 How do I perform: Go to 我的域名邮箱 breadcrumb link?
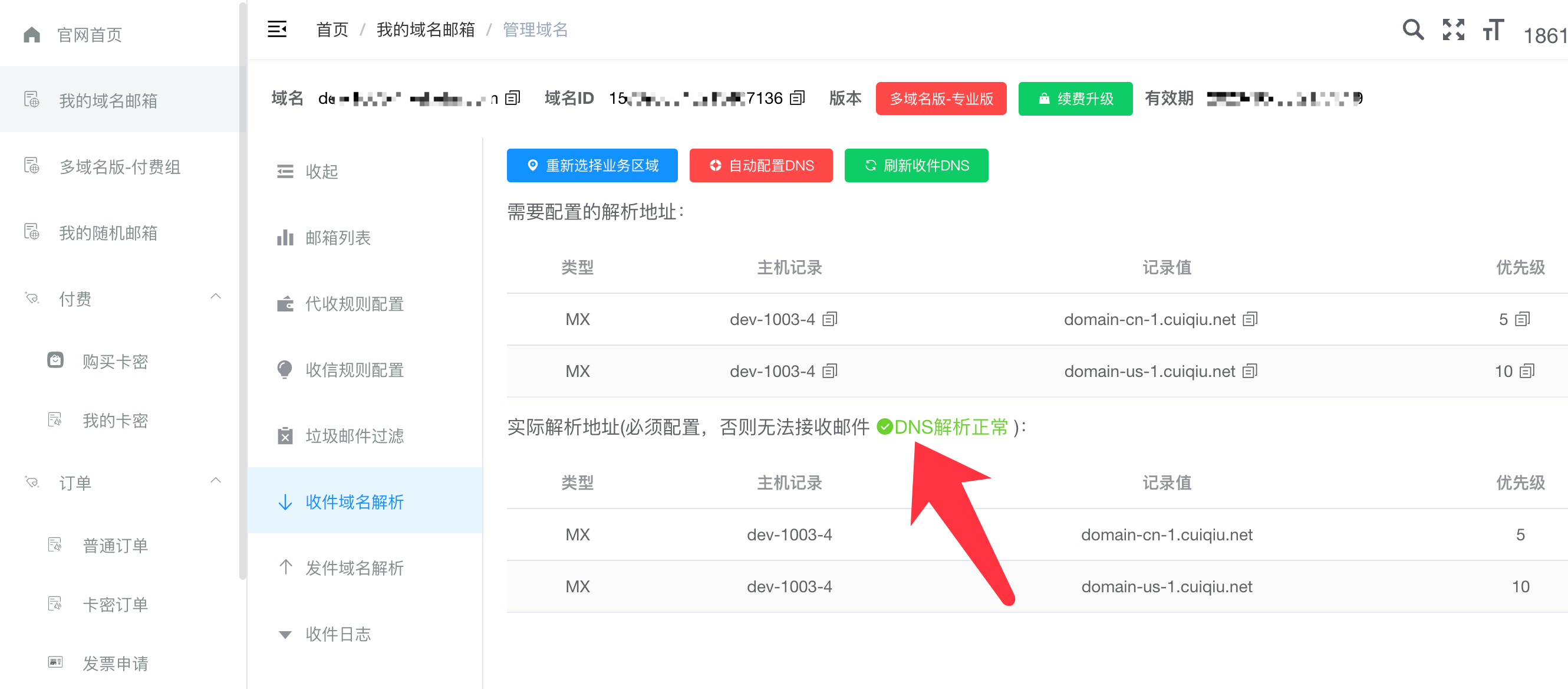(426, 29)
